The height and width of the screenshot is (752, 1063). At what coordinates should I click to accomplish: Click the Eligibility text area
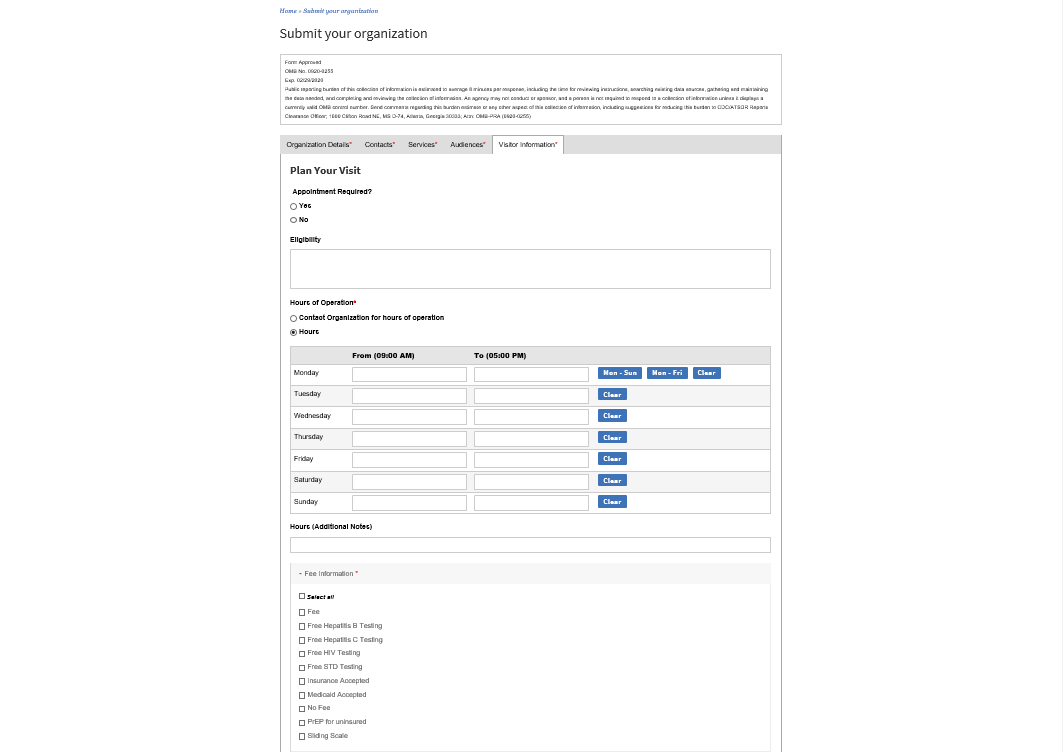coord(530,269)
